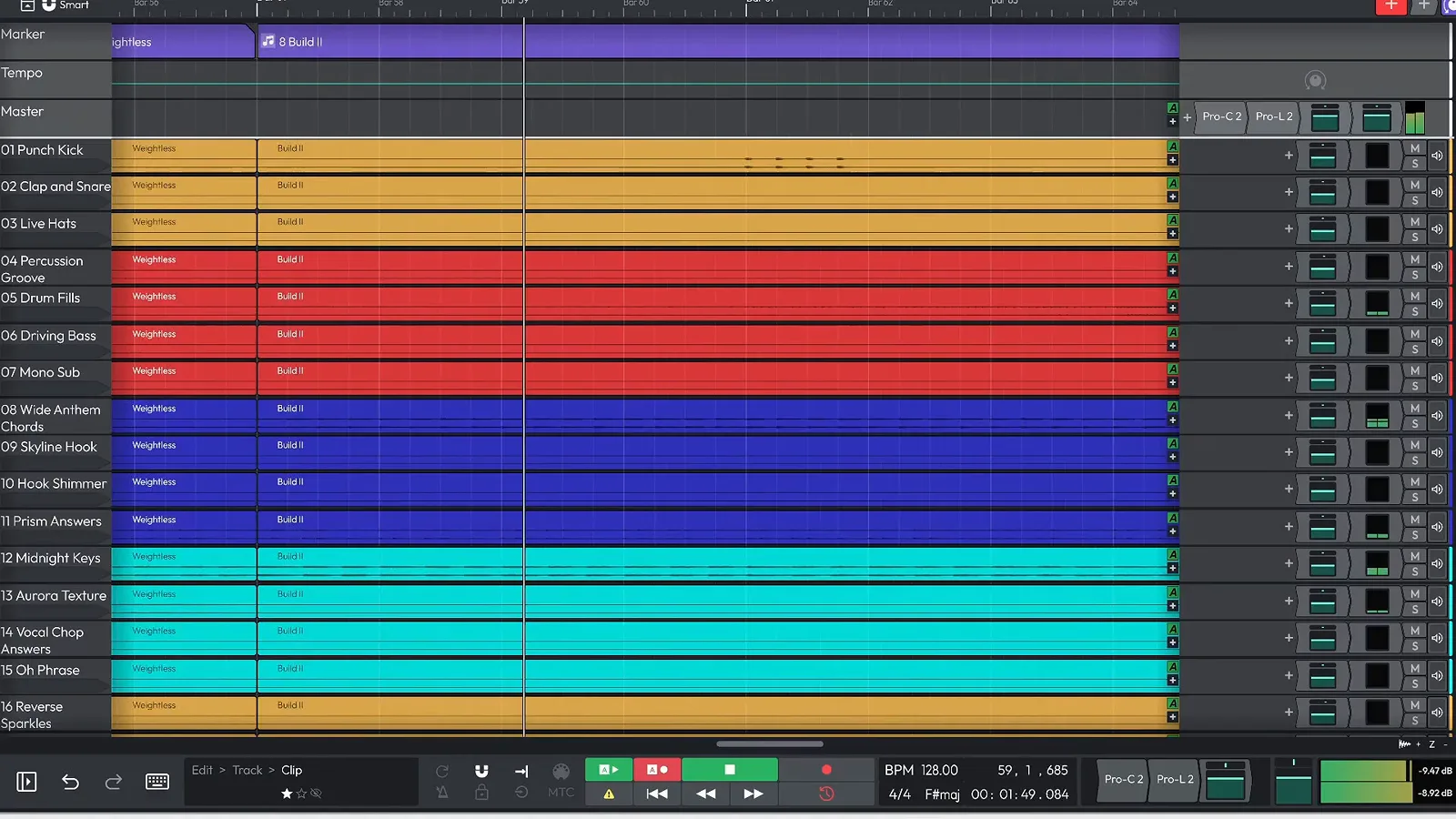Expand automation lane for 04 Percussion Groove
Image resolution: width=1456 pixels, height=819 pixels.
click(x=1172, y=271)
